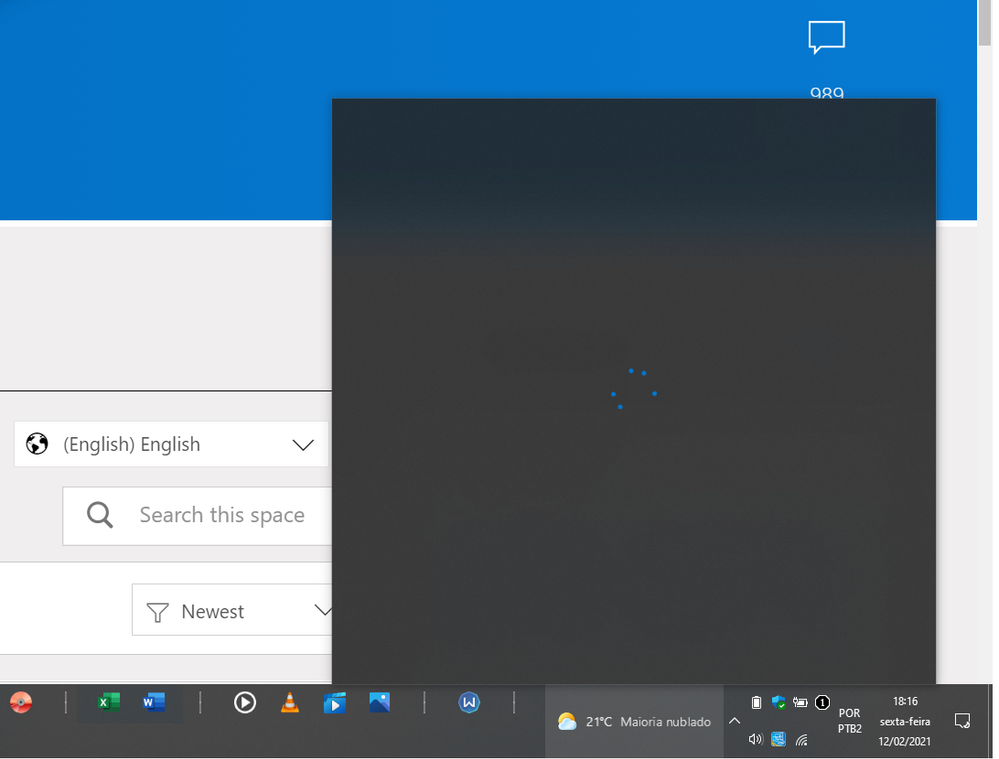This screenshot has height=759, width=999.
Task: Click the globe icon beside English
Action: pyautogui.click(x=37, y=444)
